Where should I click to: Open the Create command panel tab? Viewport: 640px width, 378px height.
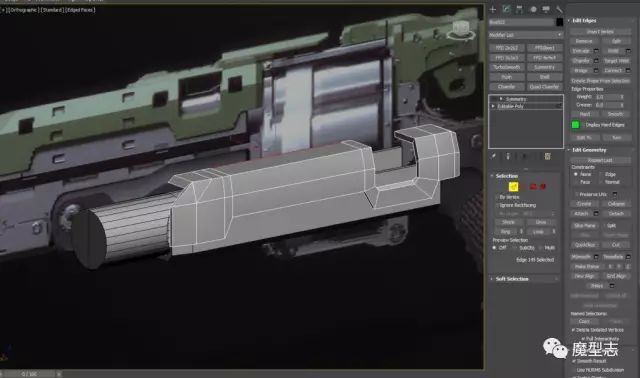pyautogui.click(x=493, y=9)
